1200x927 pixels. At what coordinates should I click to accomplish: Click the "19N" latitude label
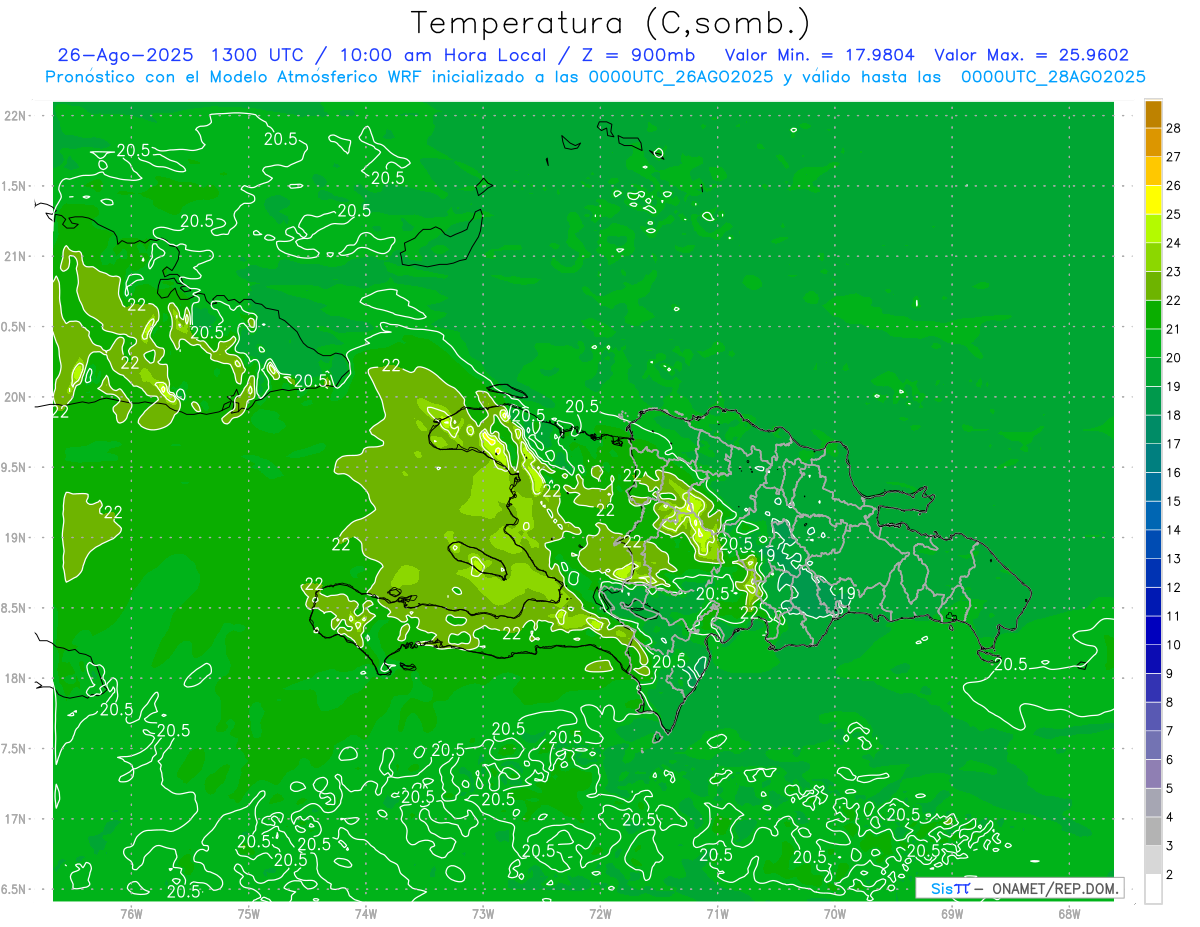click(x=15, y=538)
